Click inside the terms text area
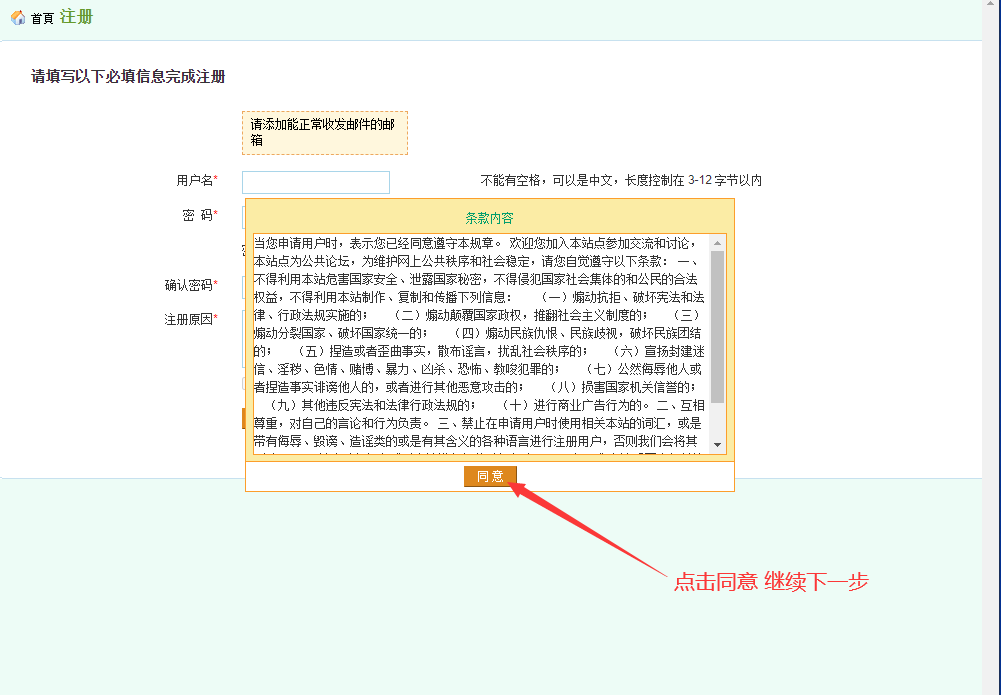 click(480, 340)
